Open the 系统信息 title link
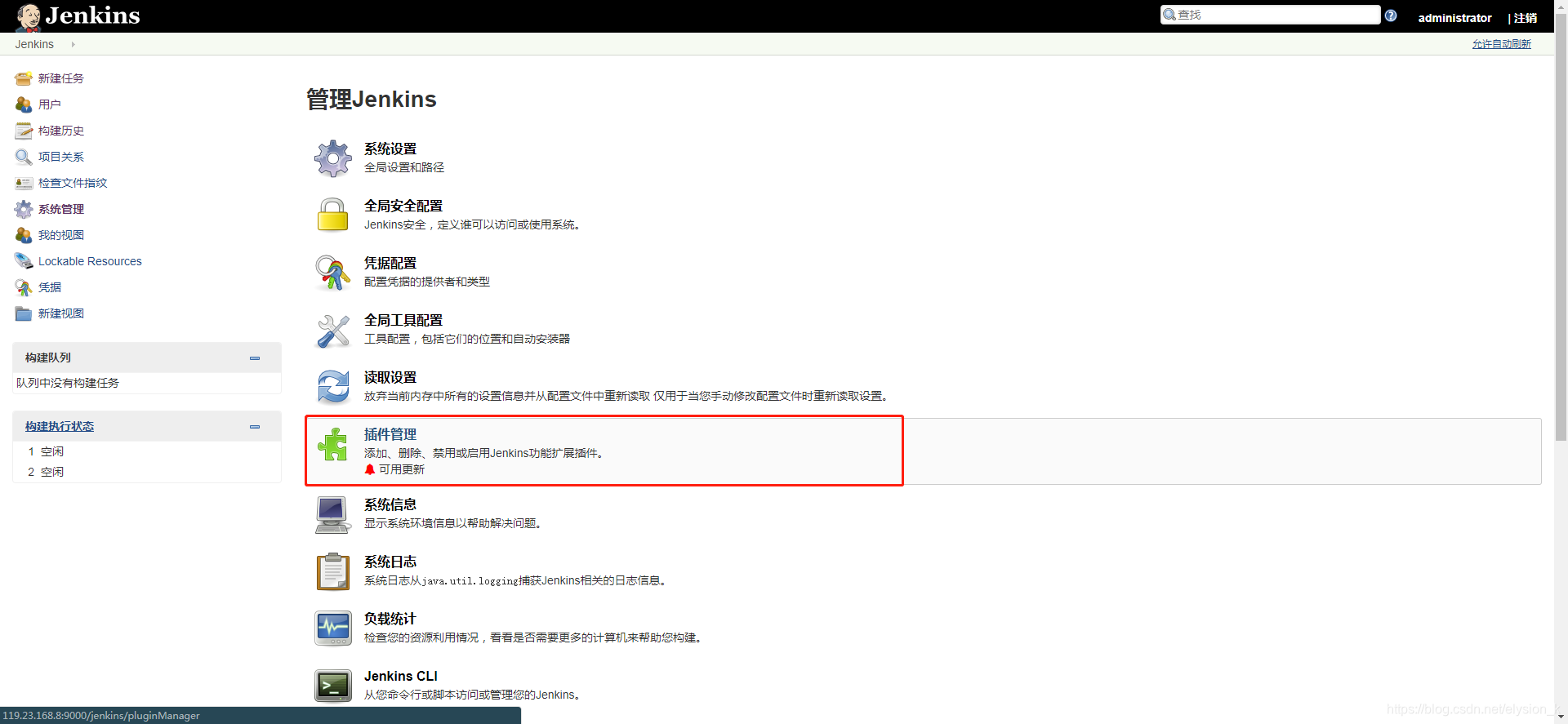The image size is (1568, 724). coord(390,504)
